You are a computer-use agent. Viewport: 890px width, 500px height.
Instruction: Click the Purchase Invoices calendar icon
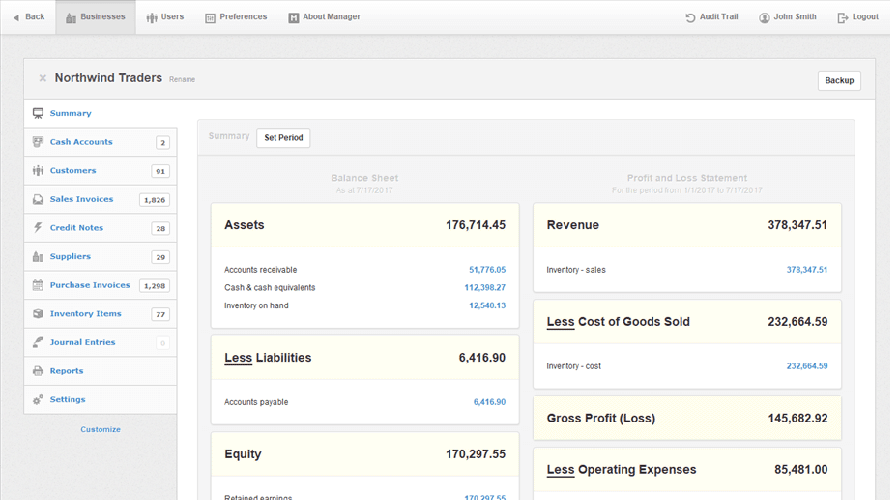(38, 285)
